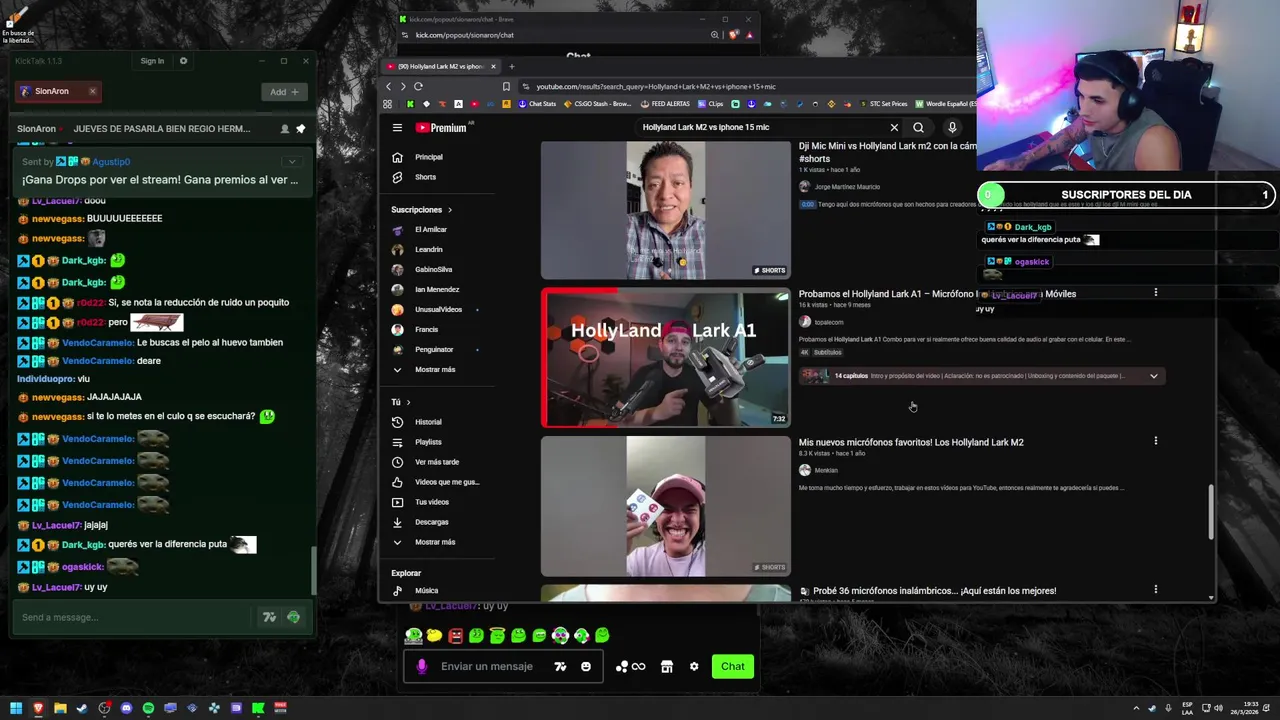1280x720 pixels.
Task: Open the smiley emoji picker in Kick chat
Action: (x=586, y=667)
